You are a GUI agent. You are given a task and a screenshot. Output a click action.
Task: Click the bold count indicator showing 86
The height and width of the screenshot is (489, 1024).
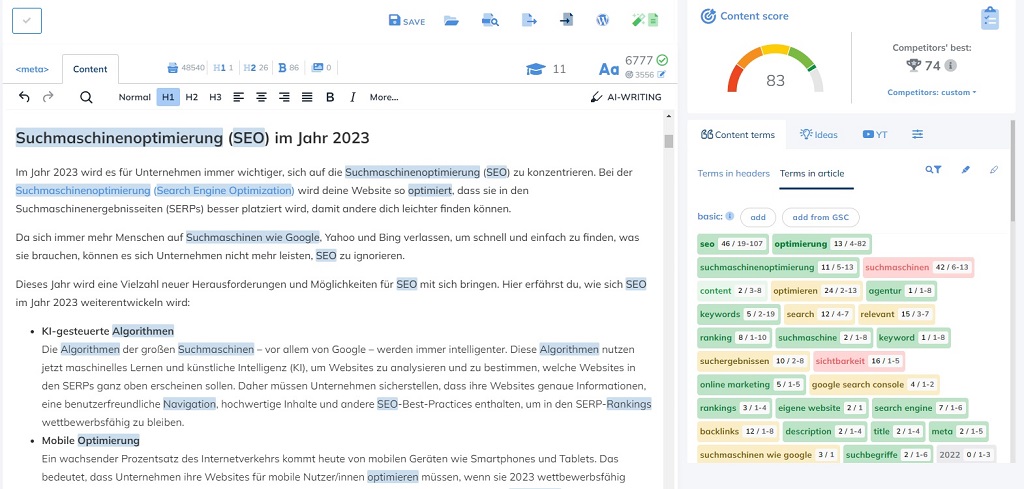coord(289,67)
